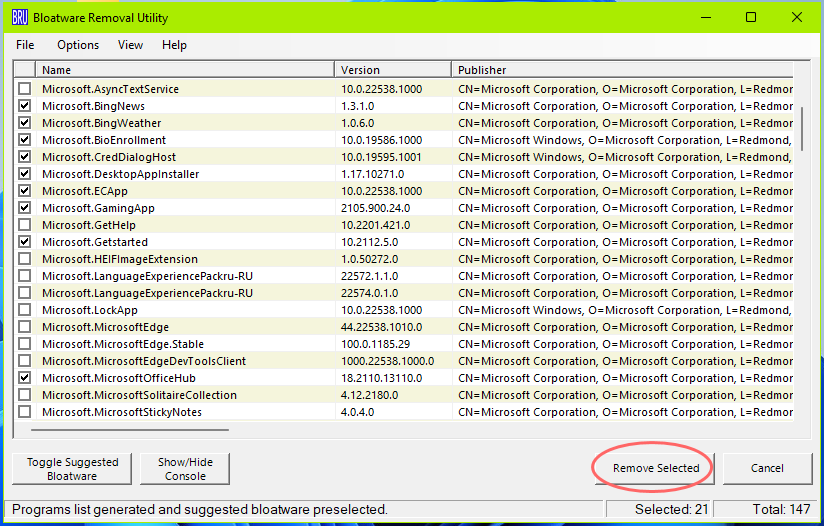
Task: Open the Options menu
Action: [78, 45]
